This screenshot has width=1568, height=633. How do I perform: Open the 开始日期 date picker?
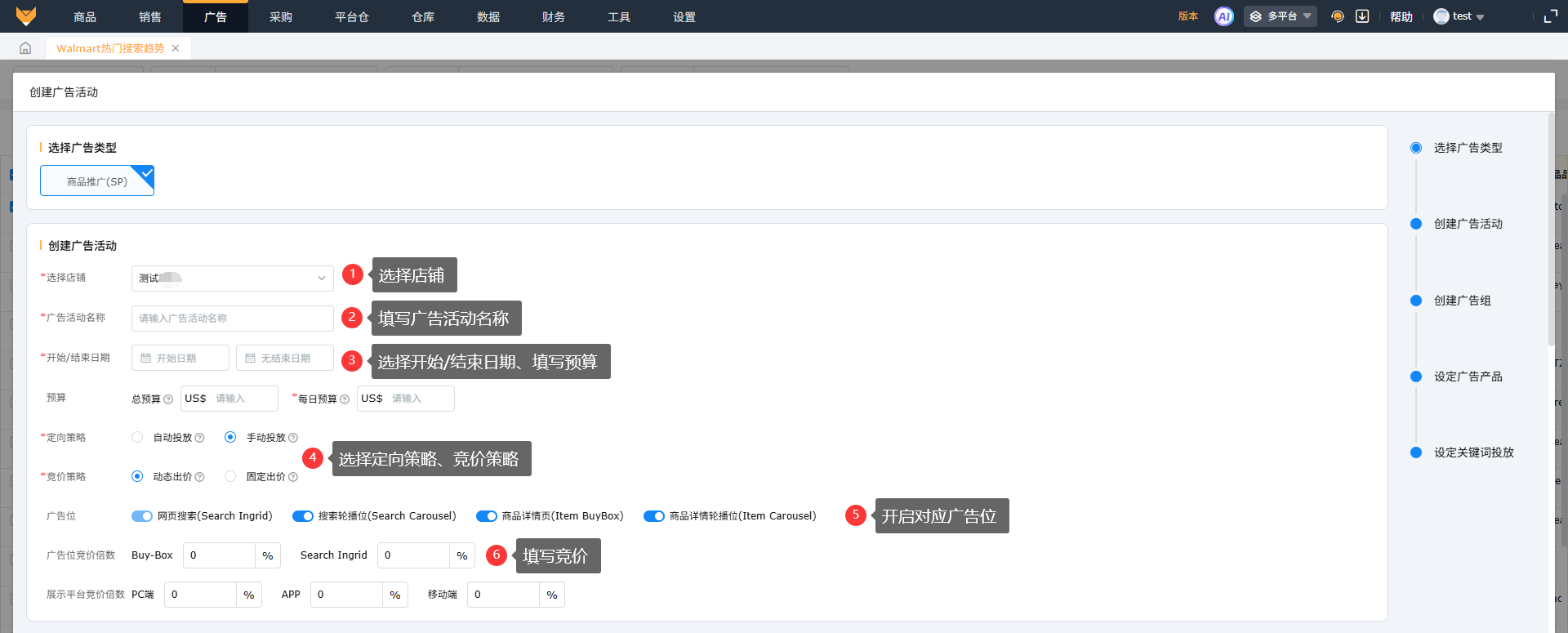click(180, 358)
